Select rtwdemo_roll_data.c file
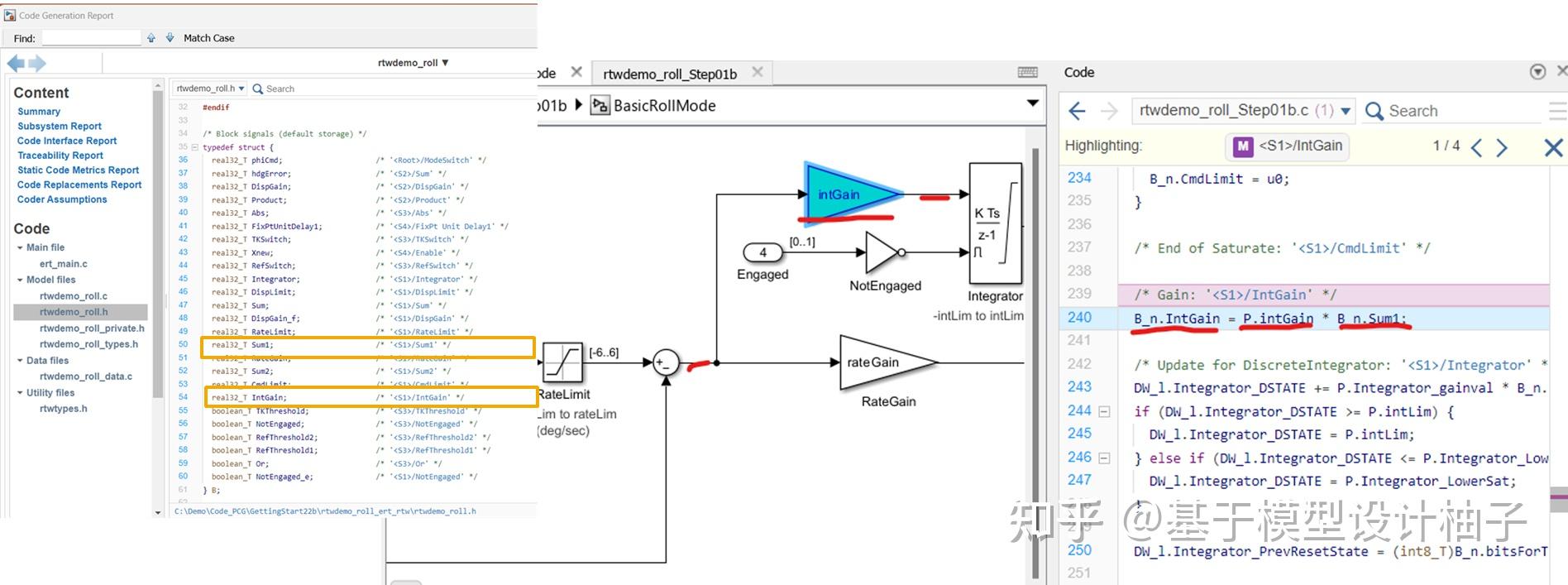Image resolution: width=1568 pixels, height=585 pixels. coord(86,376)
